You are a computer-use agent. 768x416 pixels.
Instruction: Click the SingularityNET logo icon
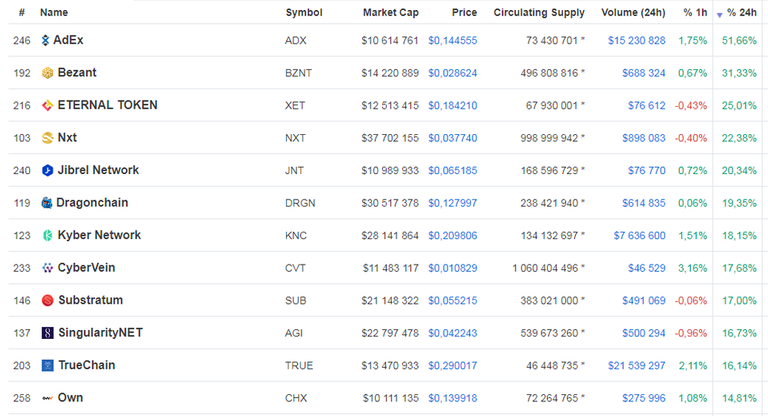47,333
